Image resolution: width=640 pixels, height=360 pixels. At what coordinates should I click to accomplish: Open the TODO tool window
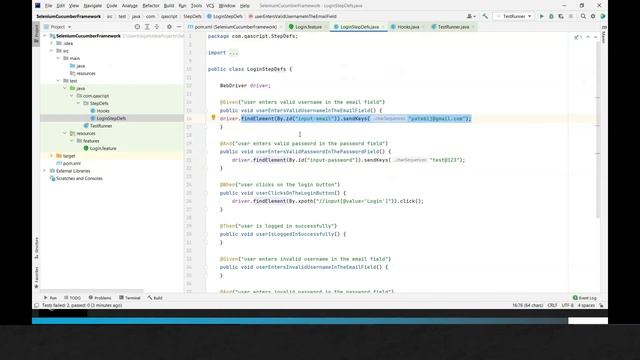point(73,298)
